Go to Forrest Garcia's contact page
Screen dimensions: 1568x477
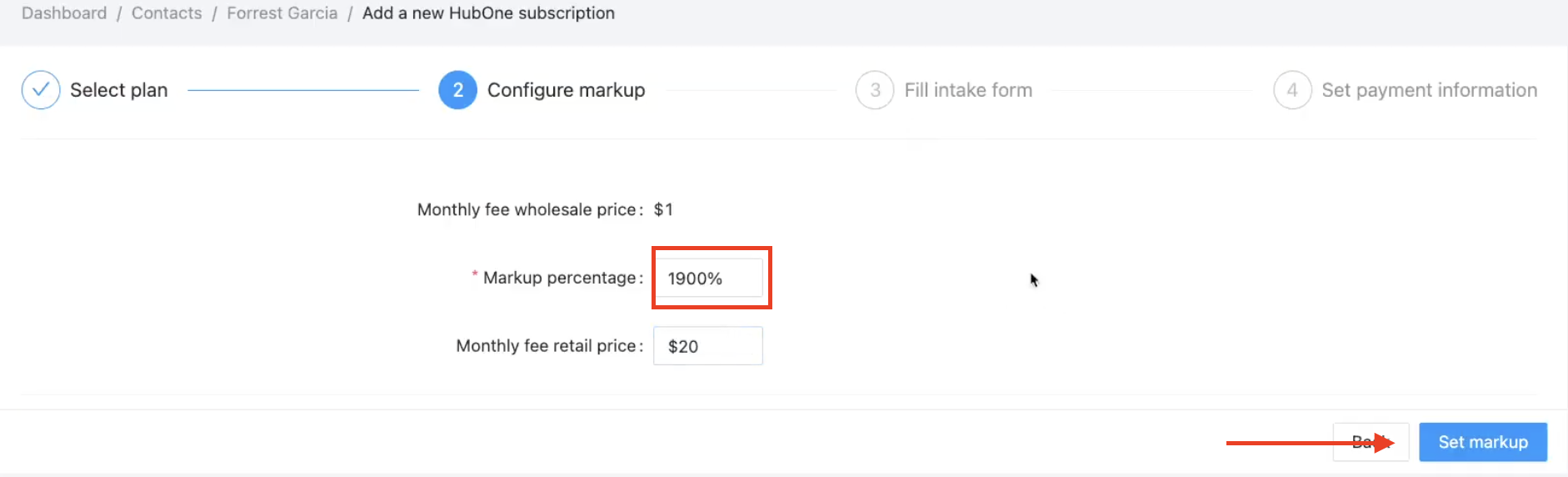point(282,13)
